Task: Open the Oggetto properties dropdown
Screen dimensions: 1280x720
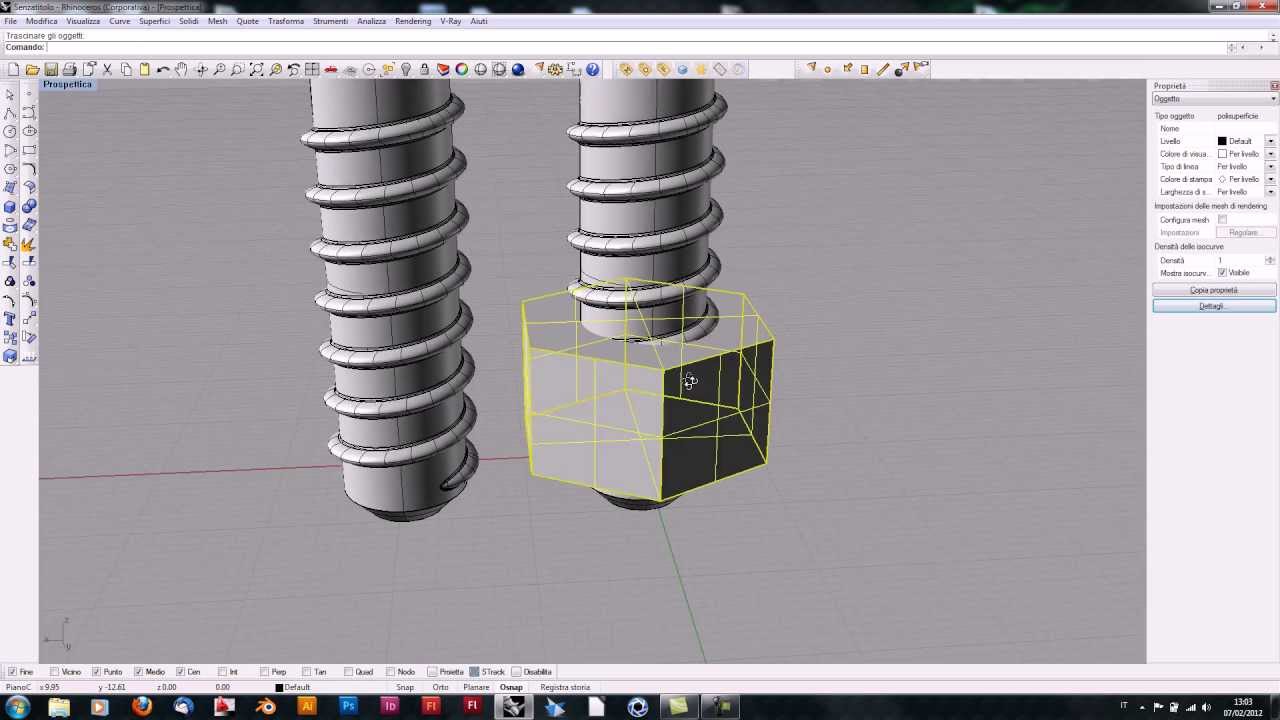Action: tap(1215, 99)
